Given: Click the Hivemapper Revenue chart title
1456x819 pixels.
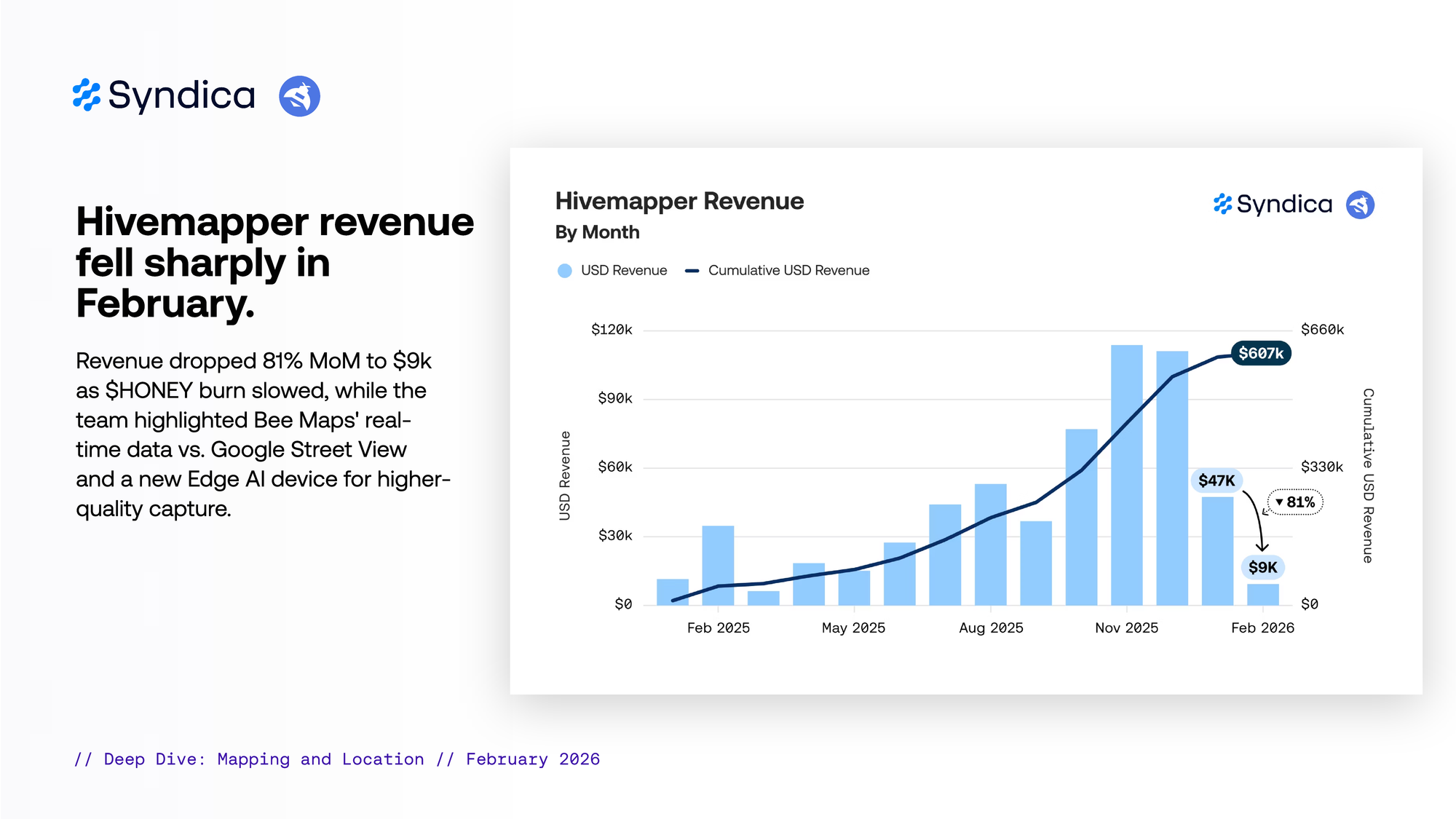Looking at the screenshot, I should (x=679, y=201).
